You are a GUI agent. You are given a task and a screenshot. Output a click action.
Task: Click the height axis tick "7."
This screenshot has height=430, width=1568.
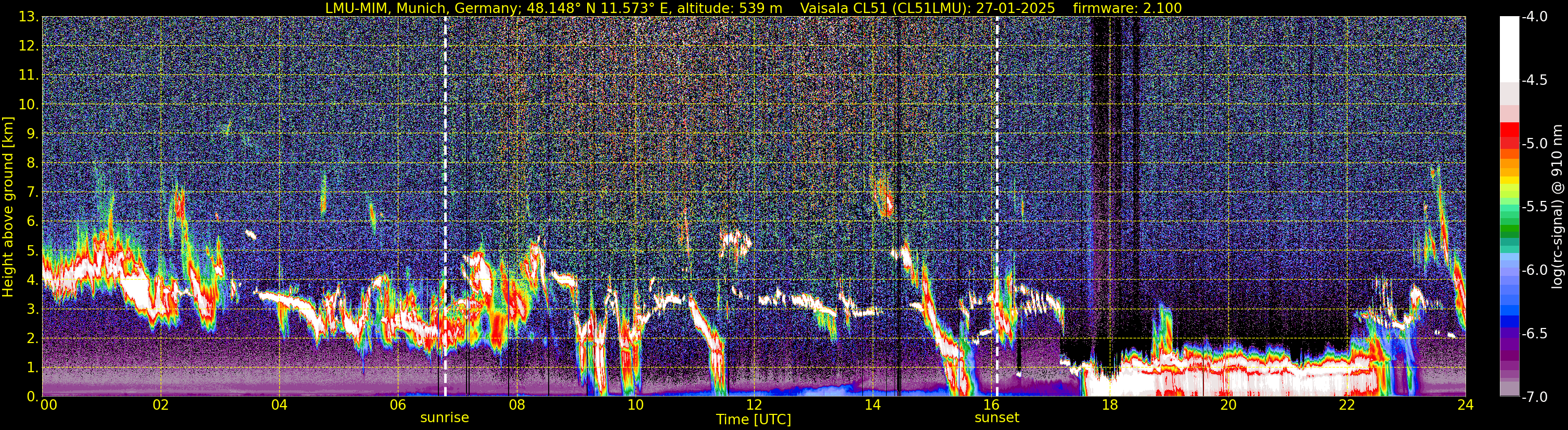pyautogui.click(x=33, y=192)
